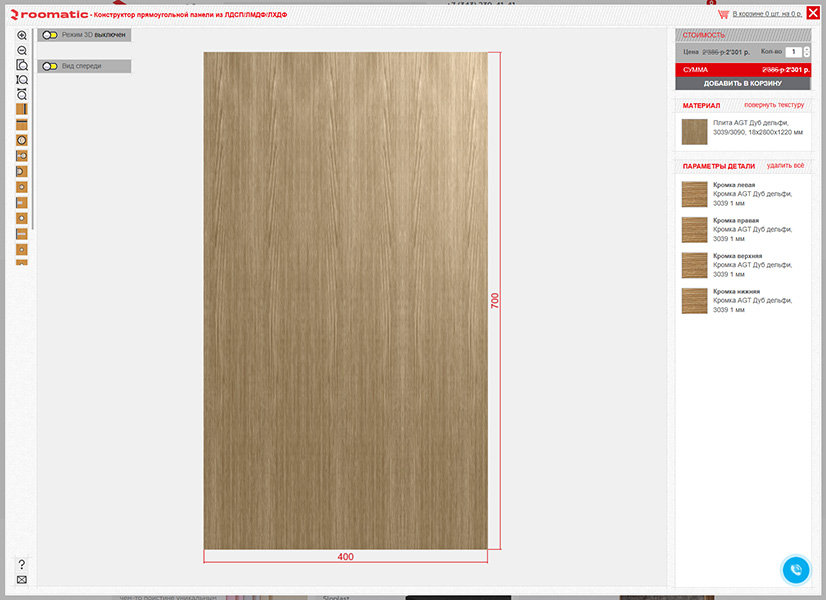Click the 700 height dimension label
This screenshot has height=600, width=826.
(495, 300)
